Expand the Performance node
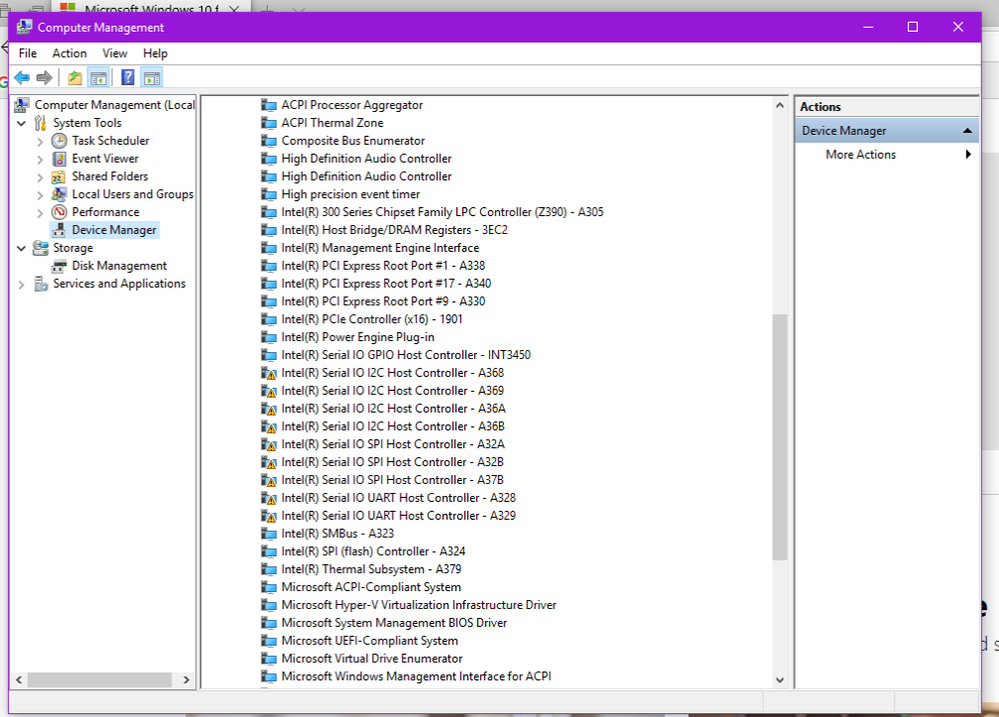The width and height of the screenshot is (999, 717). 40,213
